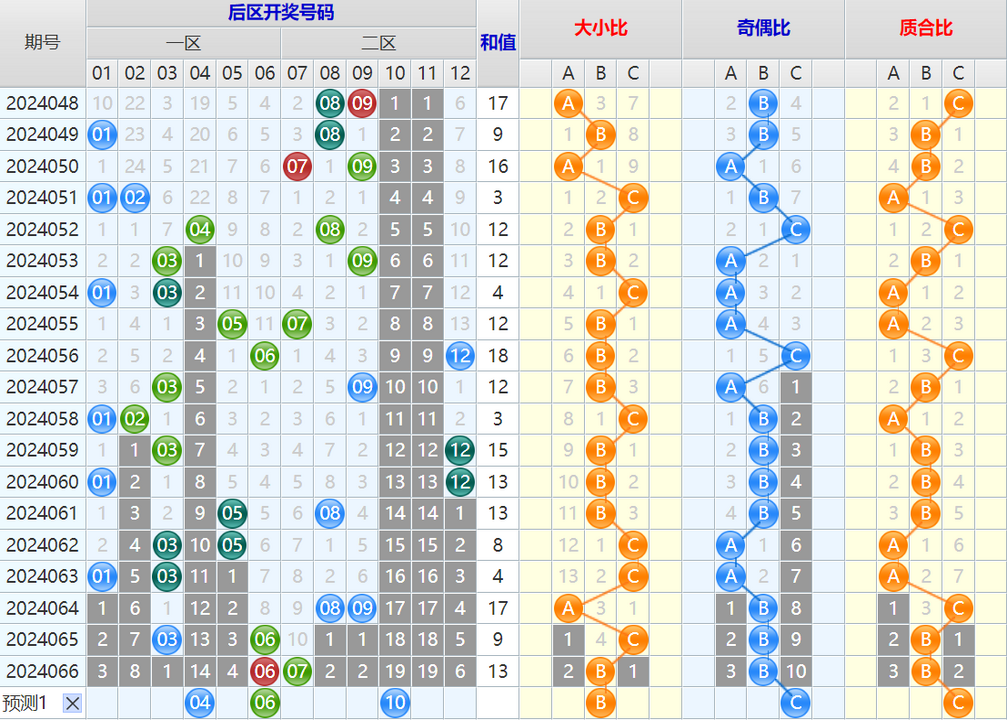Click the 和值 column header
This screenshot has width=1007, height=720.
pos(498,42)
